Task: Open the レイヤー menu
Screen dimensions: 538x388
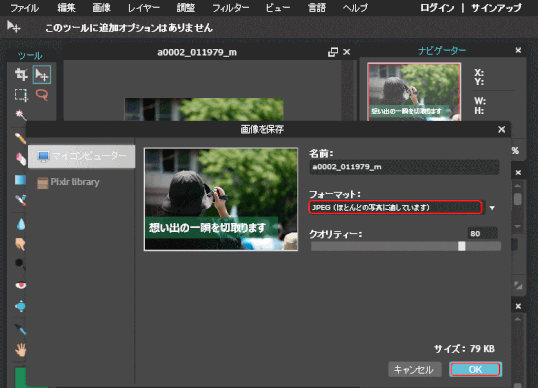Action: tap(143, 8)
